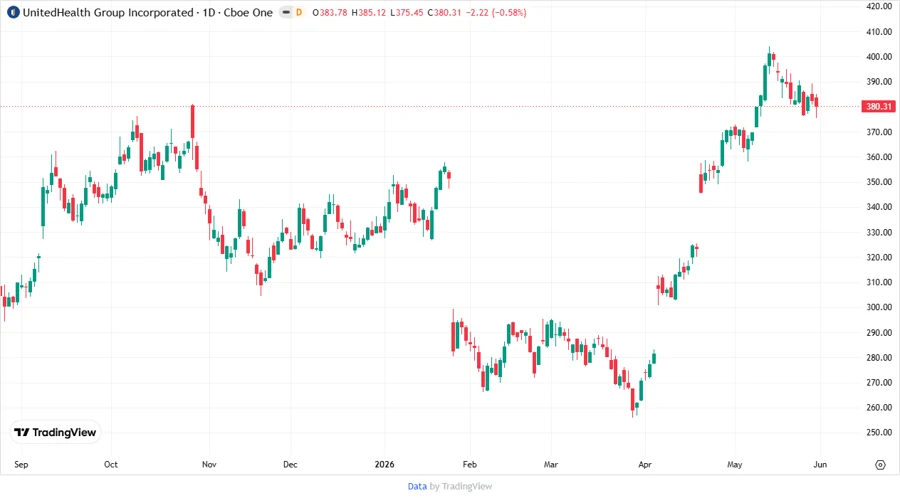Image resolution: width=900 pixels, height=498 pixels.
Task: Click the 400.00 price axis label
Action: [879, 57]
